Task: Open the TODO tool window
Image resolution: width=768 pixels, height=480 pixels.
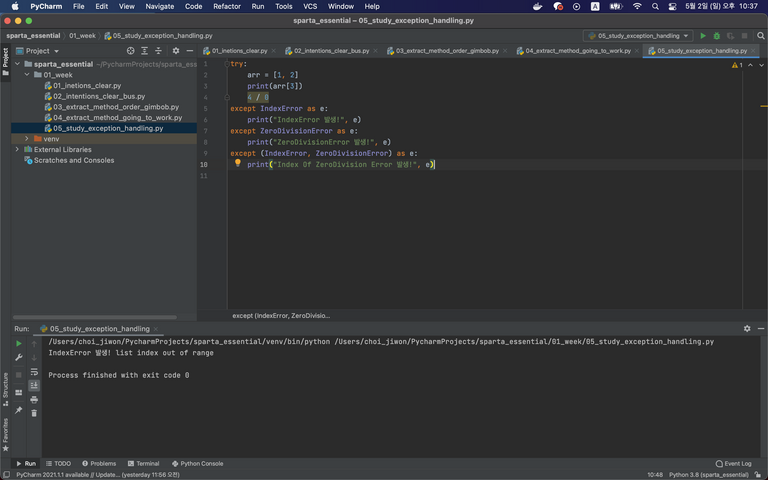Action: [x=58, y=463]
